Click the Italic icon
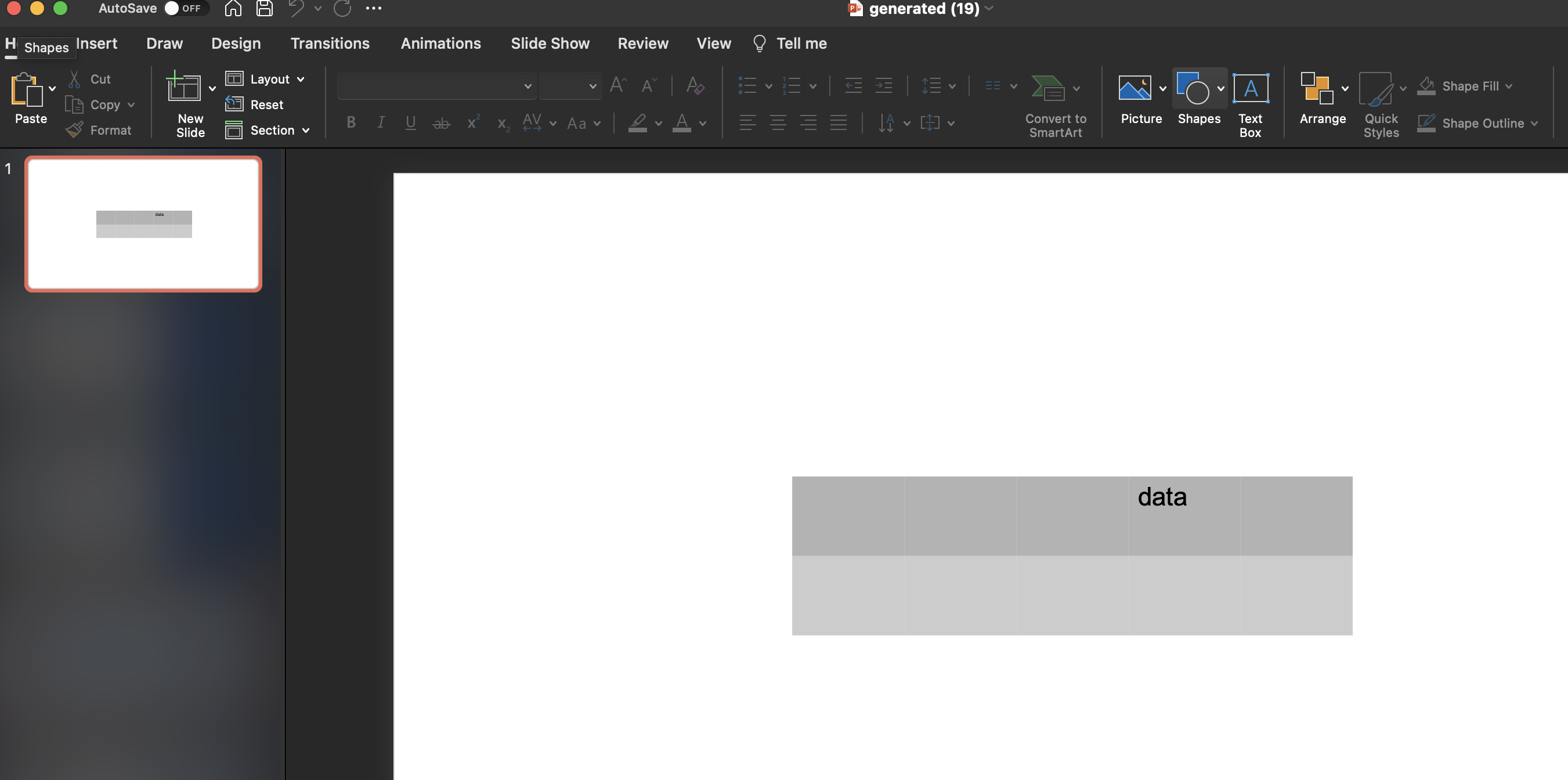1568x780 pixels. pyautogui.click(x=381, y=122)
